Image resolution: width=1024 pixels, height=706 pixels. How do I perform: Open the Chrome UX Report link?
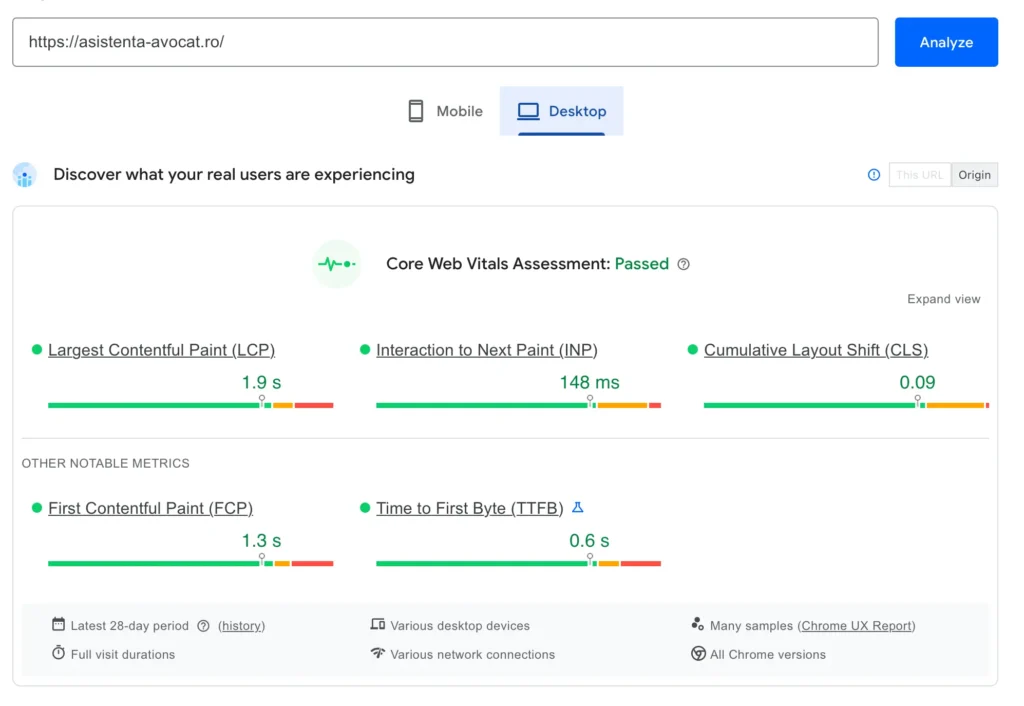point(857,626)
